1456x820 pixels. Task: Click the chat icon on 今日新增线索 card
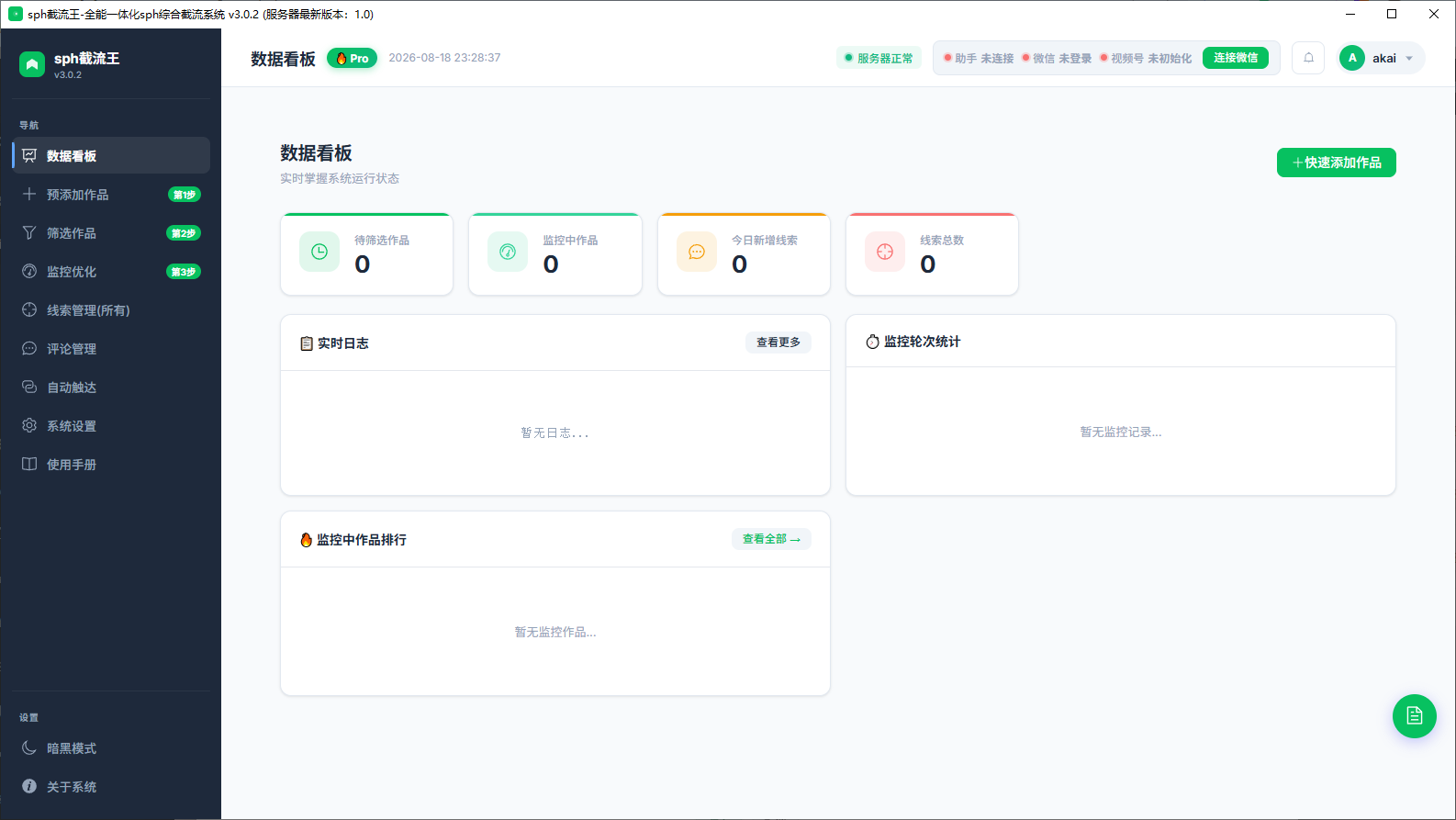coord(697,252)
